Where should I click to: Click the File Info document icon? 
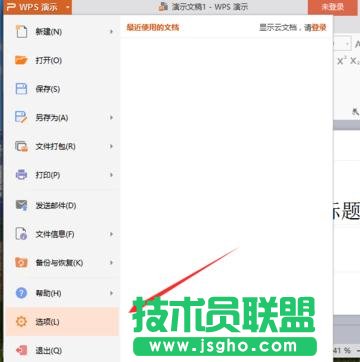pos(22,234)
